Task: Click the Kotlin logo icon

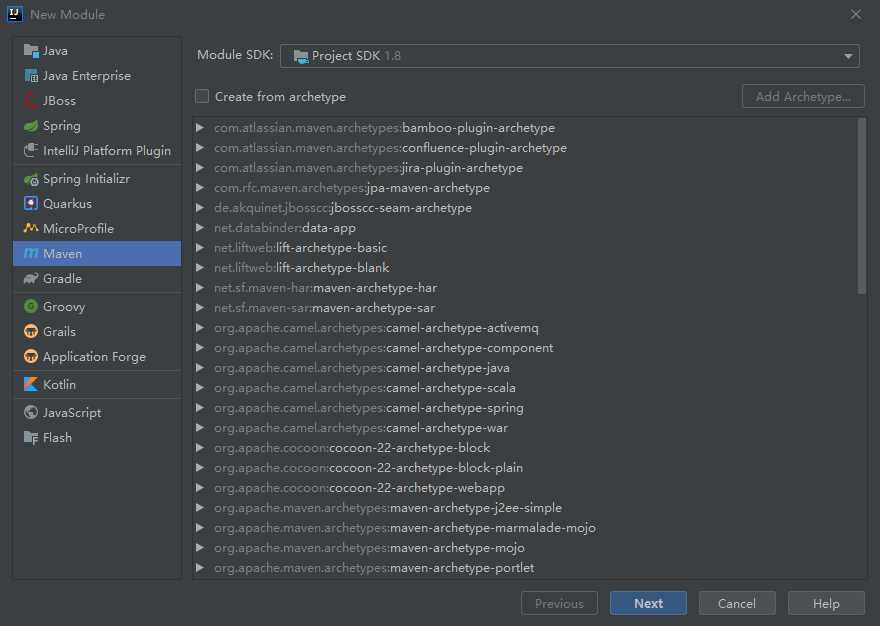Action: coord(31,384)
